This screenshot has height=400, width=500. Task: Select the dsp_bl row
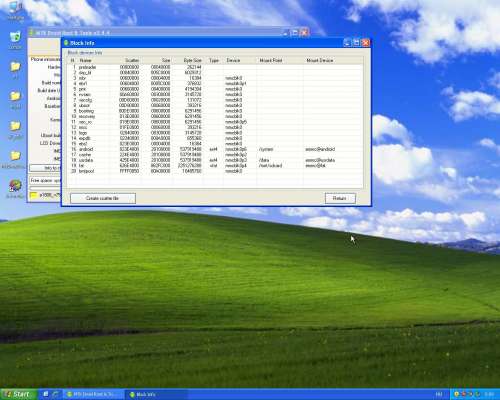[215, 72]
